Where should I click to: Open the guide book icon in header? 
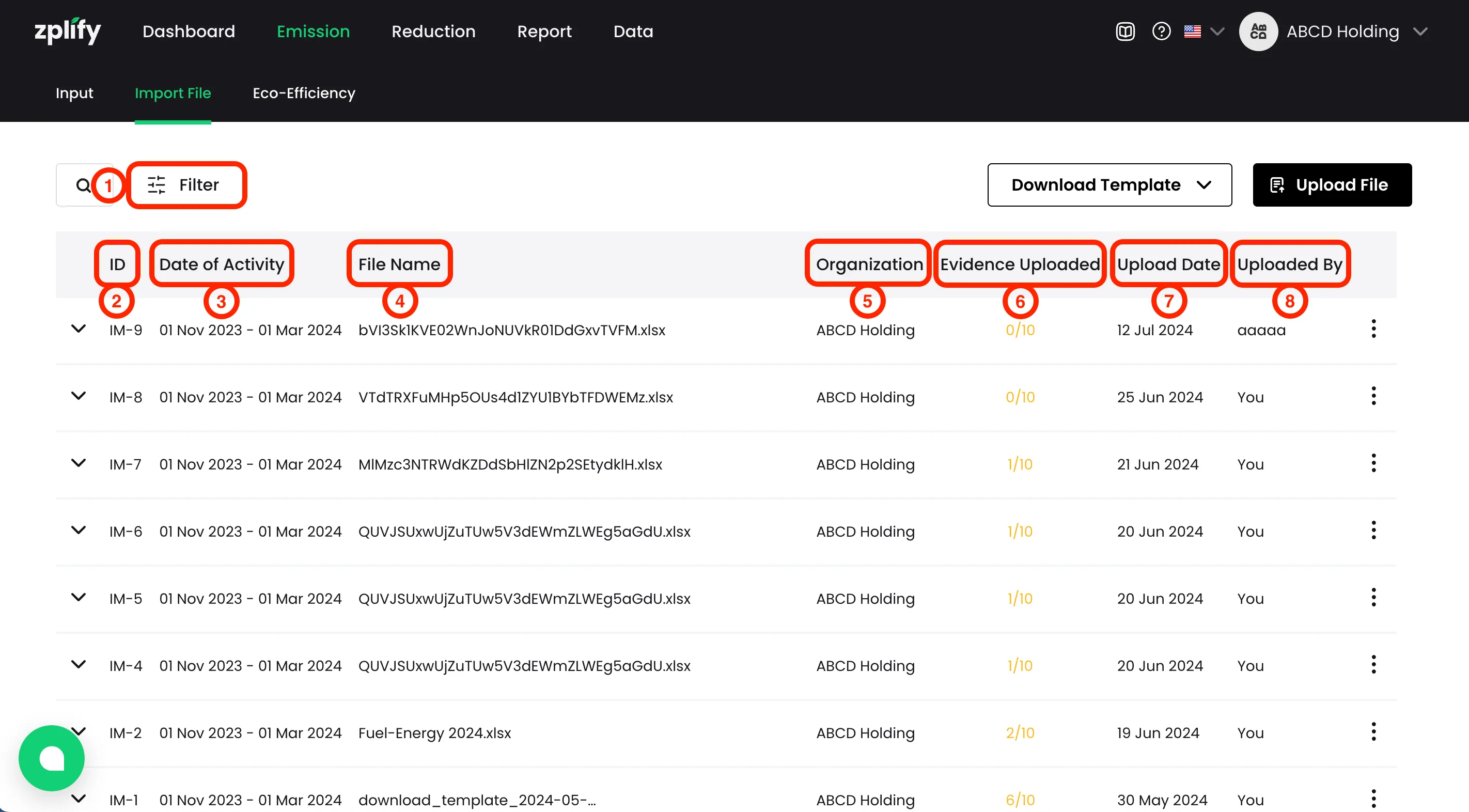pos(1125,32)
